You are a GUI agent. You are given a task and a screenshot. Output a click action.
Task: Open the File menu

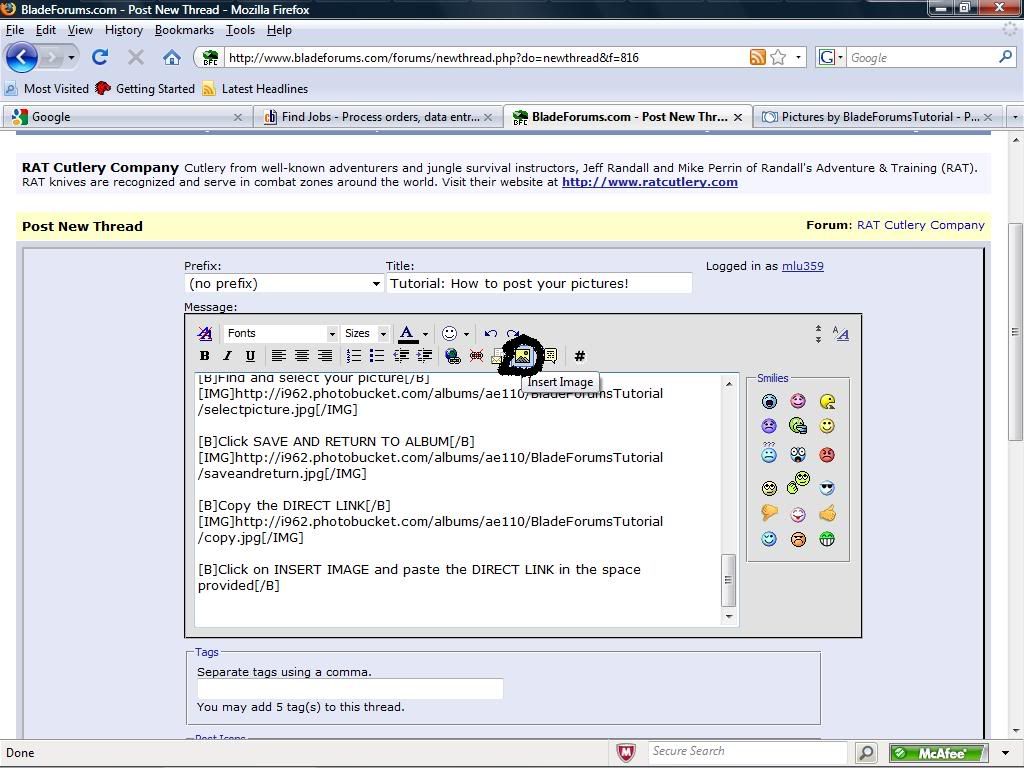coord(15,30)
